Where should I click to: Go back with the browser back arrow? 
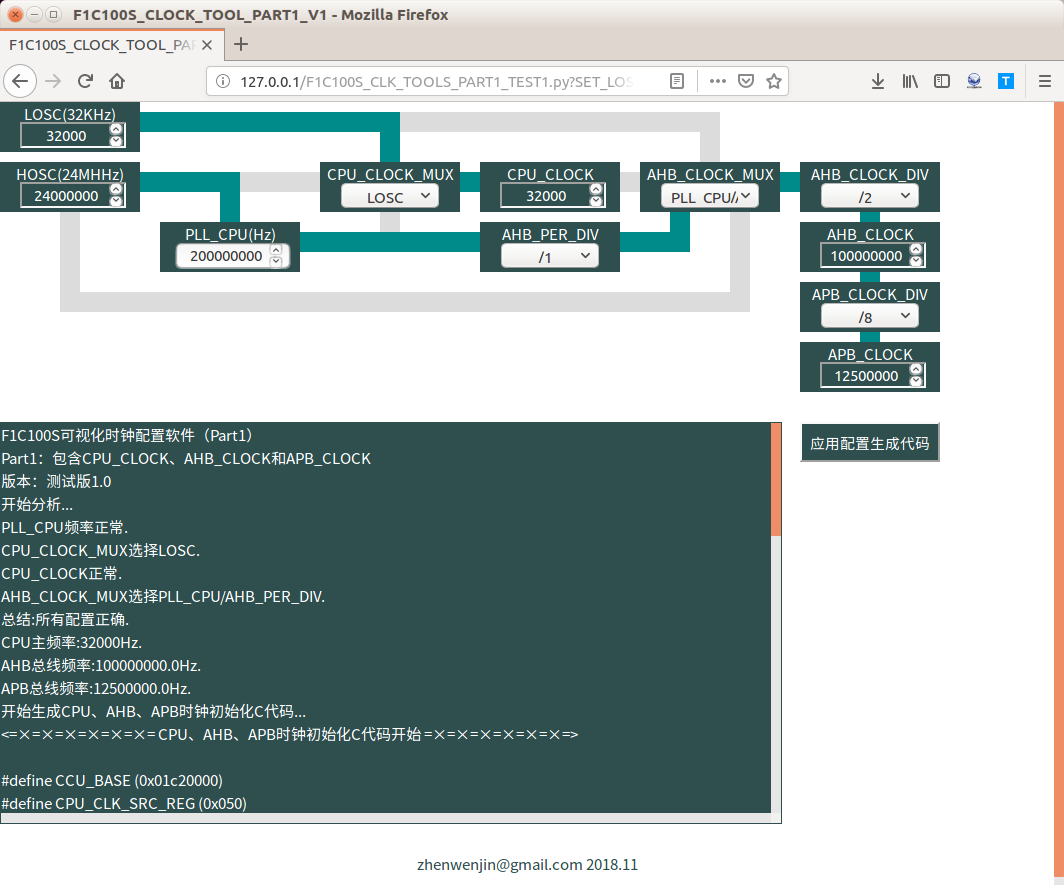20,81
